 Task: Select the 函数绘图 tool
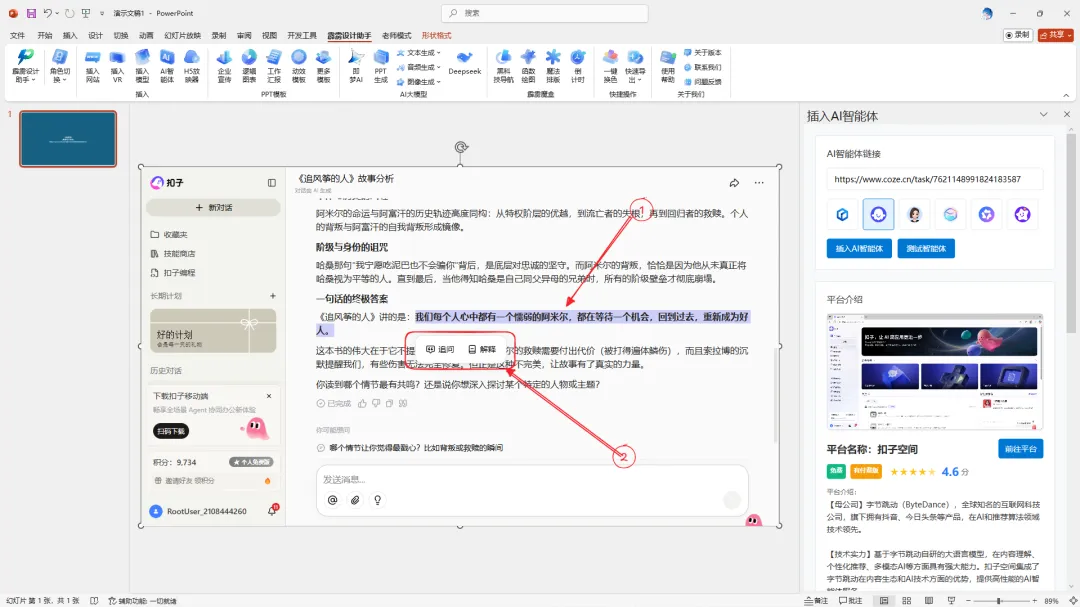528,66
